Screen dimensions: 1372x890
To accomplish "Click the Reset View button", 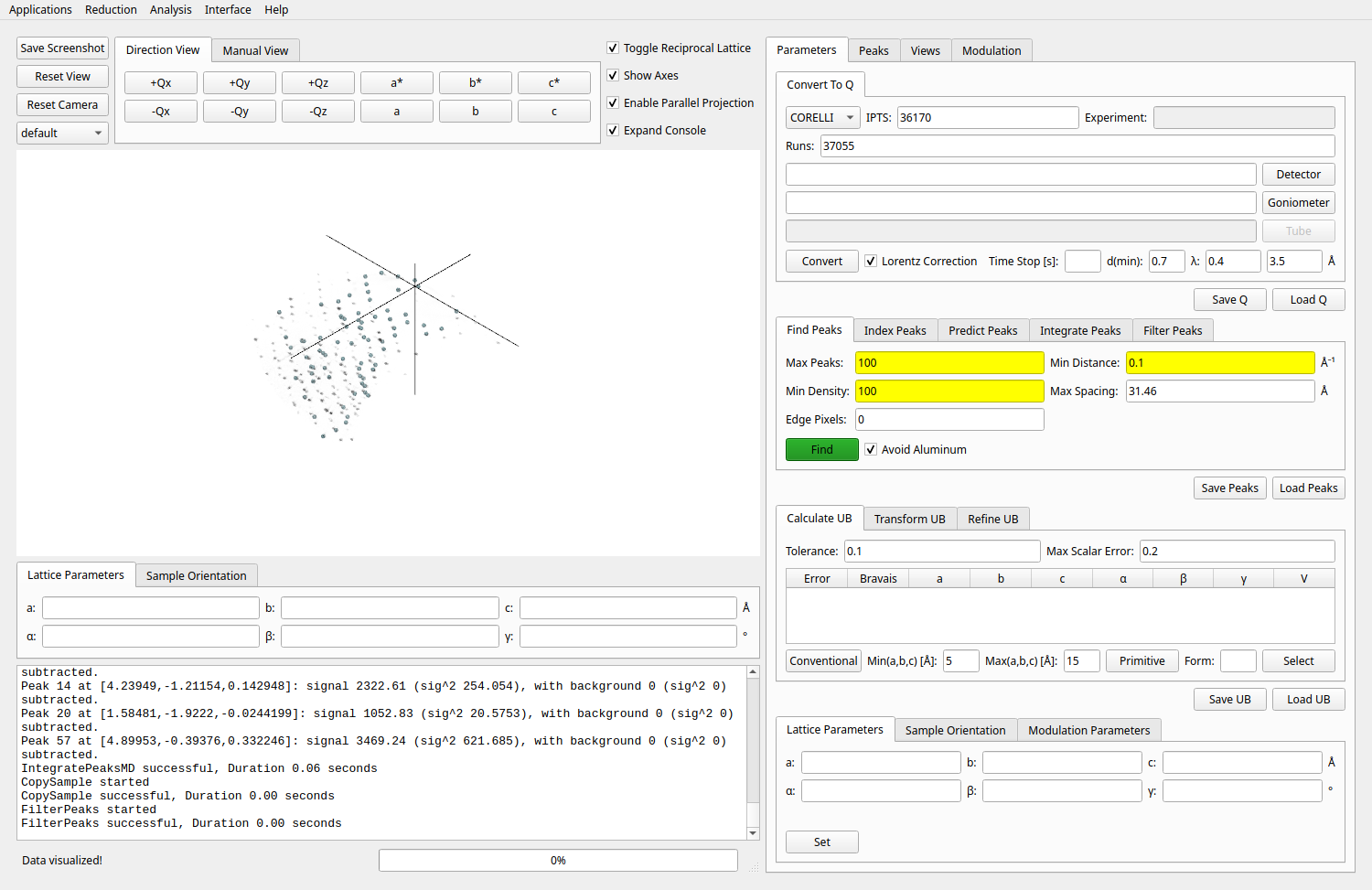I will 62,76.
